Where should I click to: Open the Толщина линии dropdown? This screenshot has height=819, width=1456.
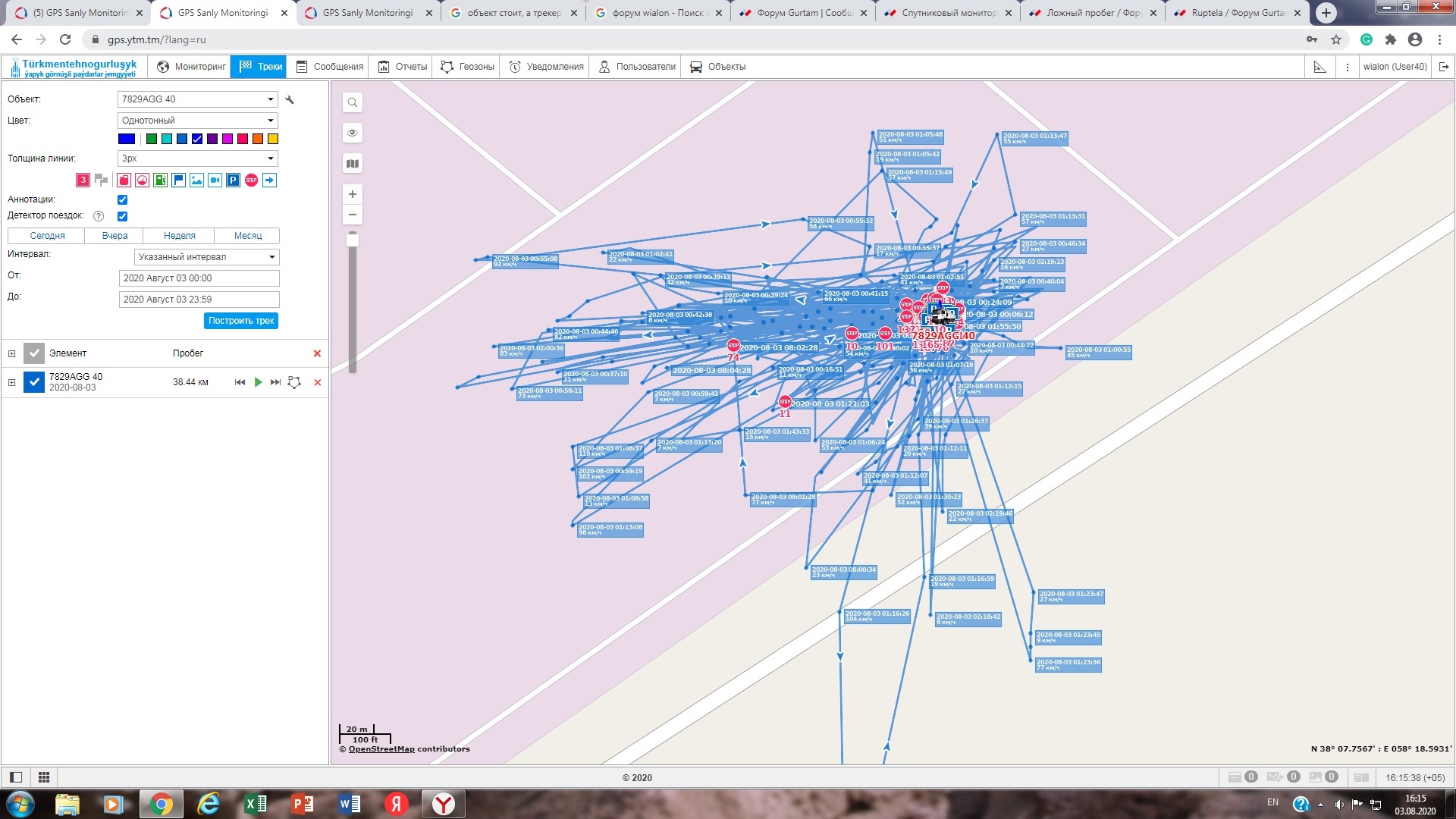click(x=197, y=158)
